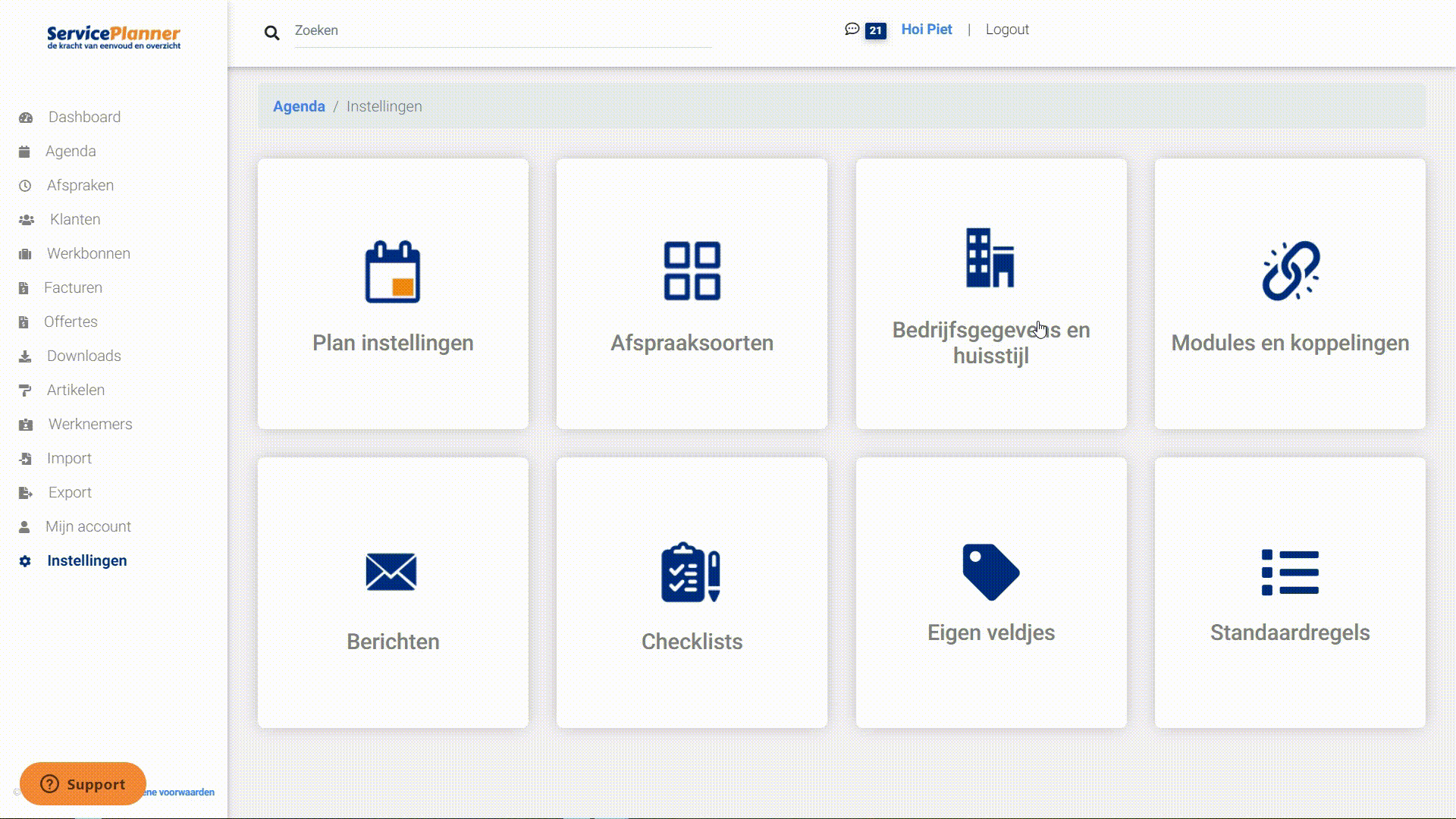Click the chain-link icon for Modules en koppelingen
Screen dimensions: 1456x819
tap(1289, 271)
